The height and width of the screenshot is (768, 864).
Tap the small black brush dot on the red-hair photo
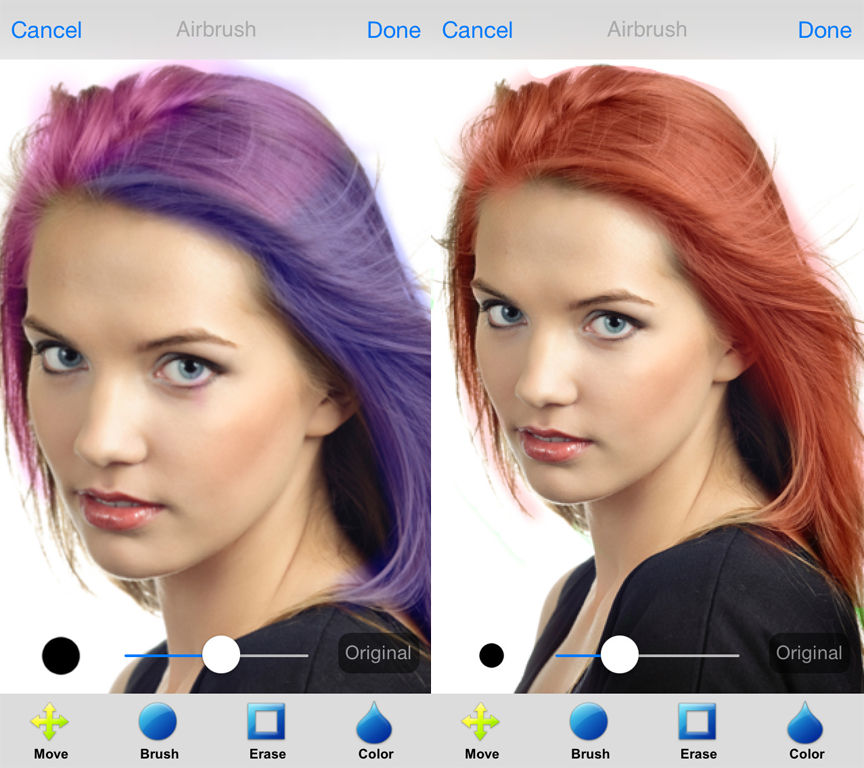(491, 656)
